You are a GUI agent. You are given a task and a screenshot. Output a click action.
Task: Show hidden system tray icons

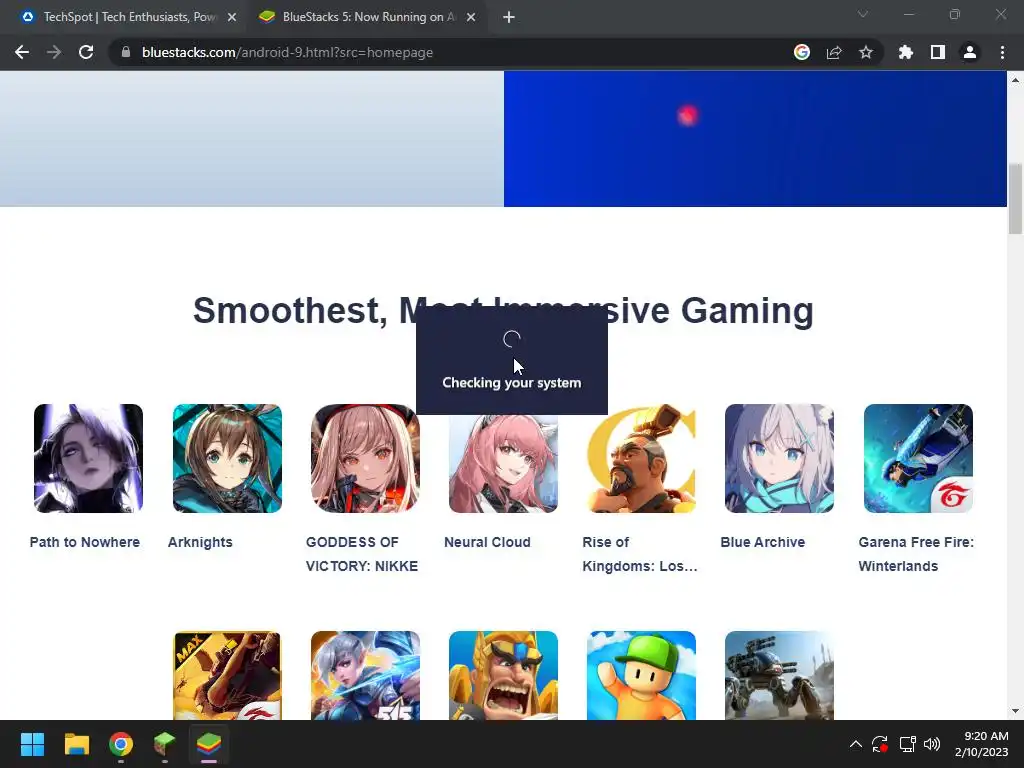click(856, 744)
